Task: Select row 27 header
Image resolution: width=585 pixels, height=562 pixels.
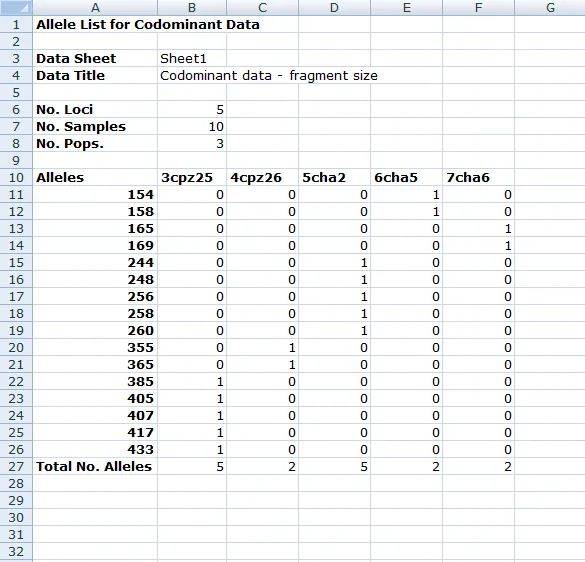Action: 16,466
